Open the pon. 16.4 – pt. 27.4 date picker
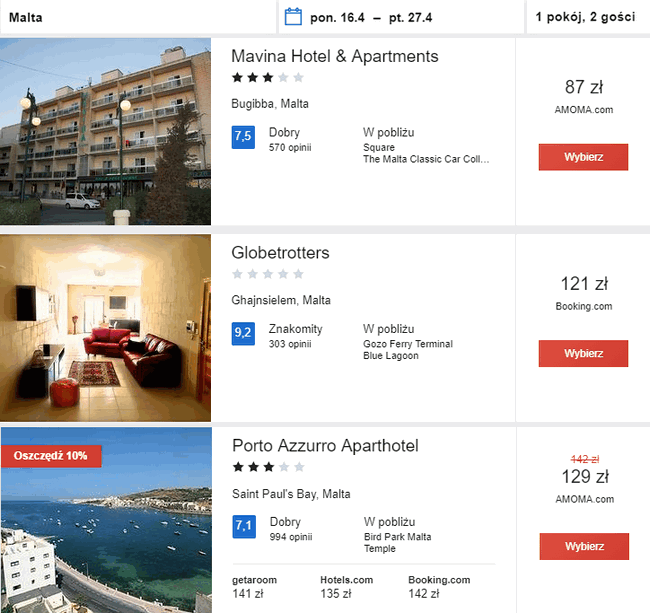Screen dimensions: 650x613 click(401, 17)
